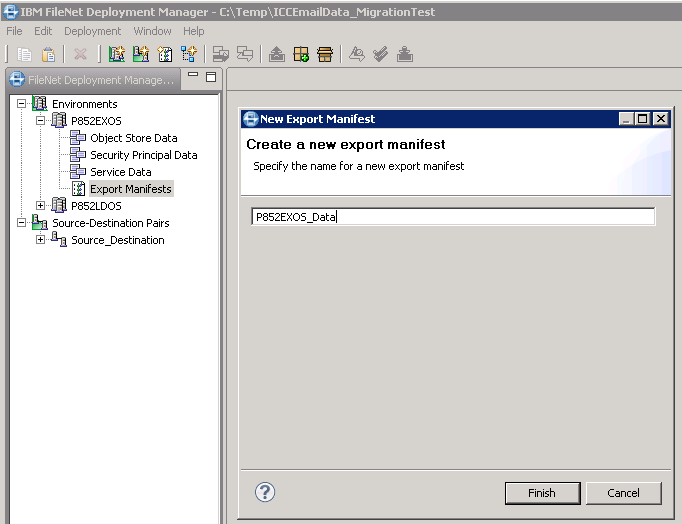Click the Service Data icon

(78, 171)
